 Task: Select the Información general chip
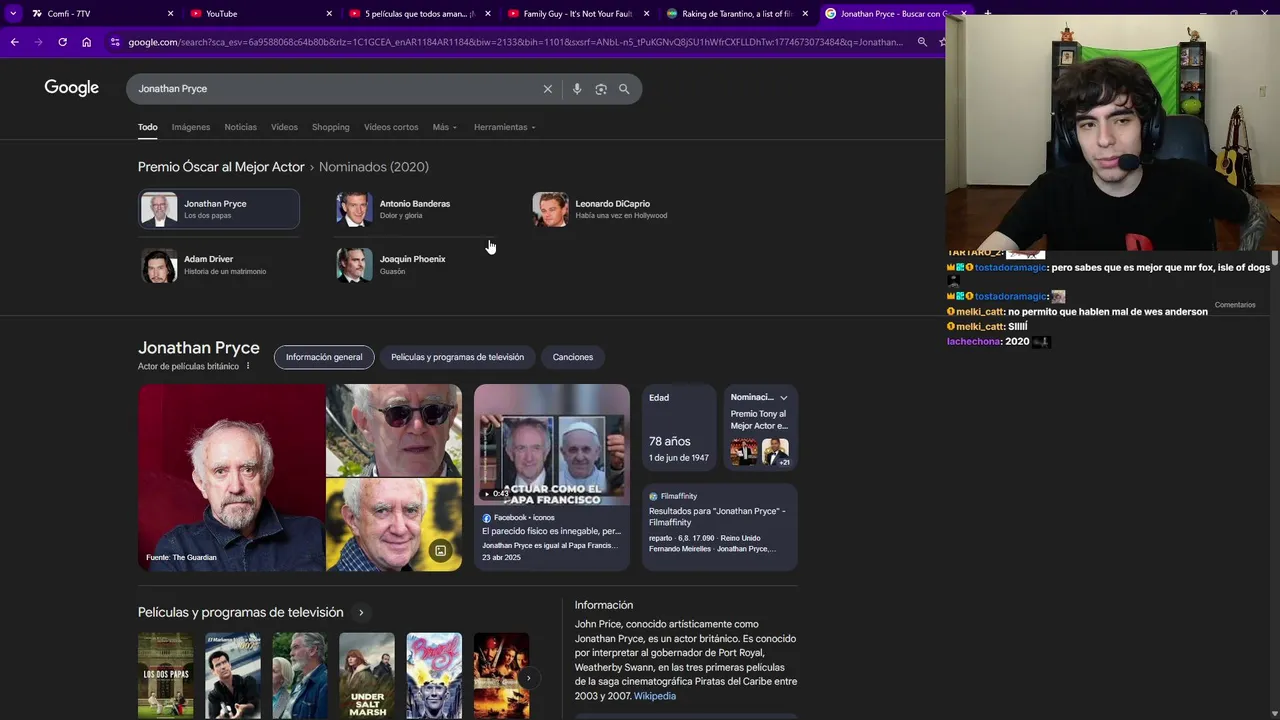click(324, 357)
